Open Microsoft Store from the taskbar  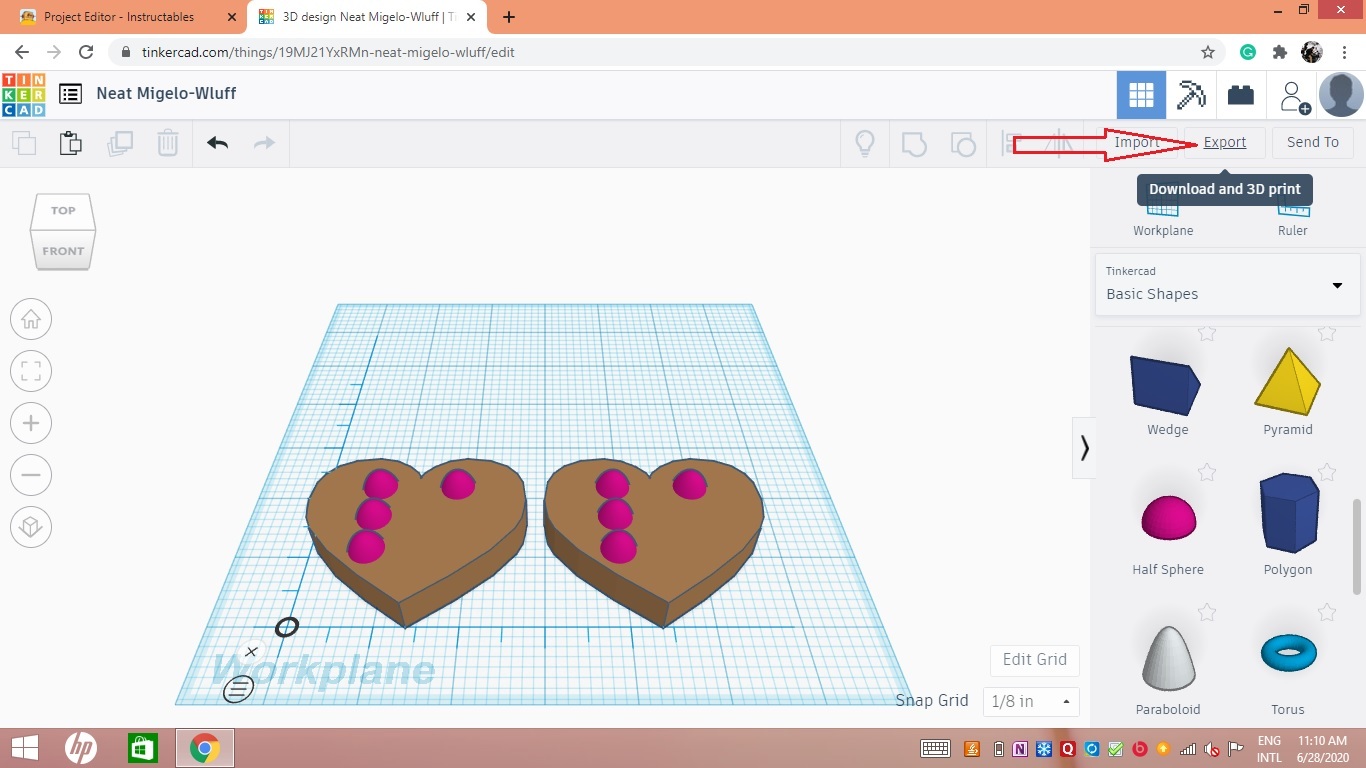143,748
